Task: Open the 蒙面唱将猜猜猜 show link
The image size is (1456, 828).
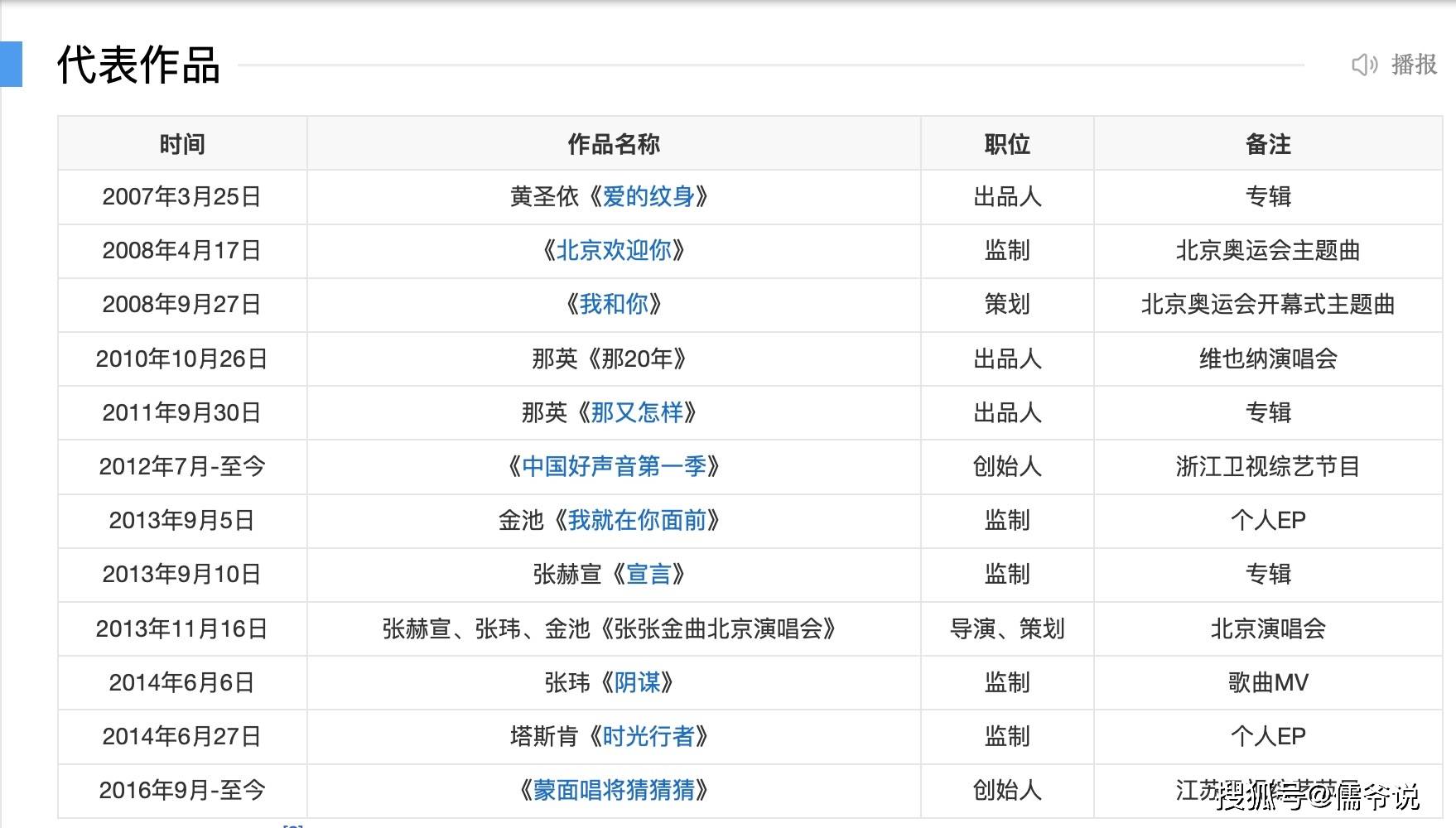Action: (614, 790)
